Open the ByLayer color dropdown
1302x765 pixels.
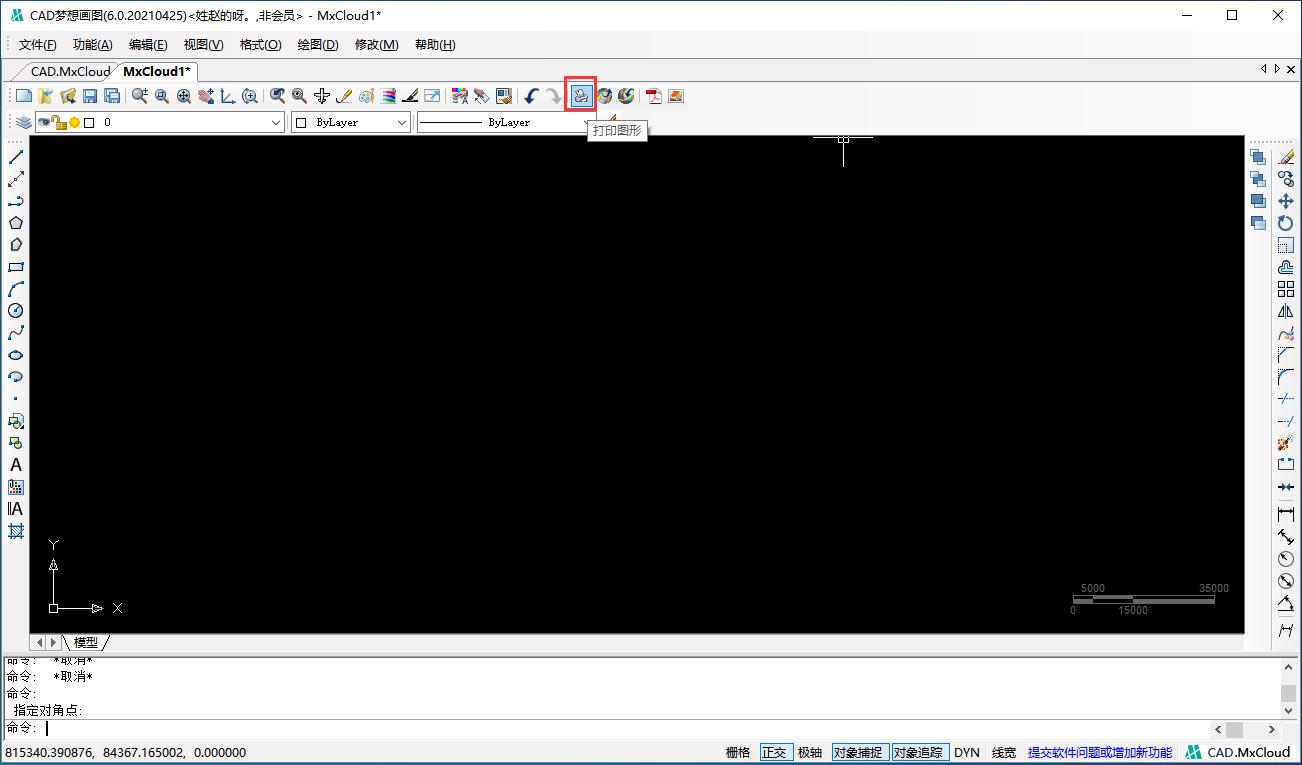click(401, 122)
